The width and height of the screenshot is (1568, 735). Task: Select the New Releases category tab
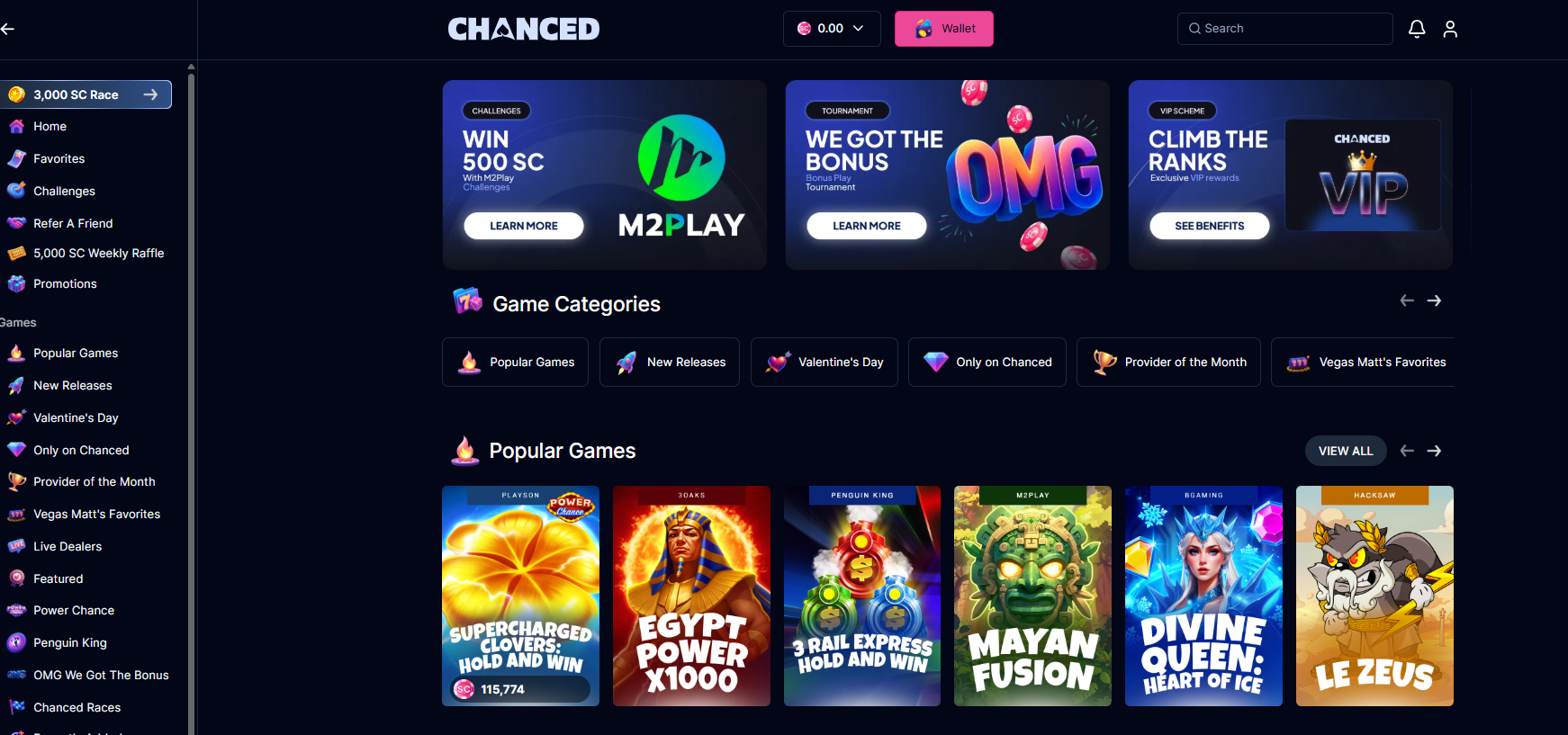[x=670, y=362]
